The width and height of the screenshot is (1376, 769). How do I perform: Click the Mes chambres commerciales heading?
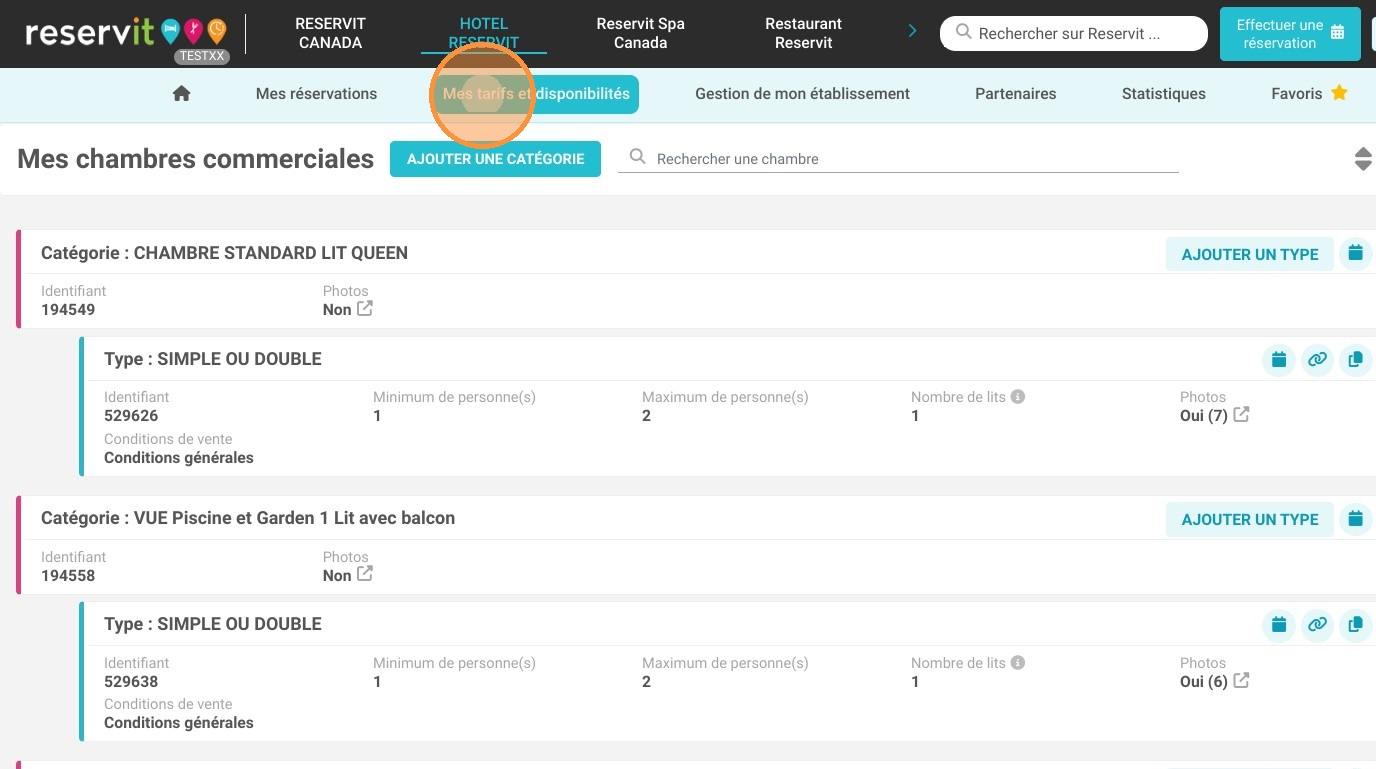pos(196,158)
